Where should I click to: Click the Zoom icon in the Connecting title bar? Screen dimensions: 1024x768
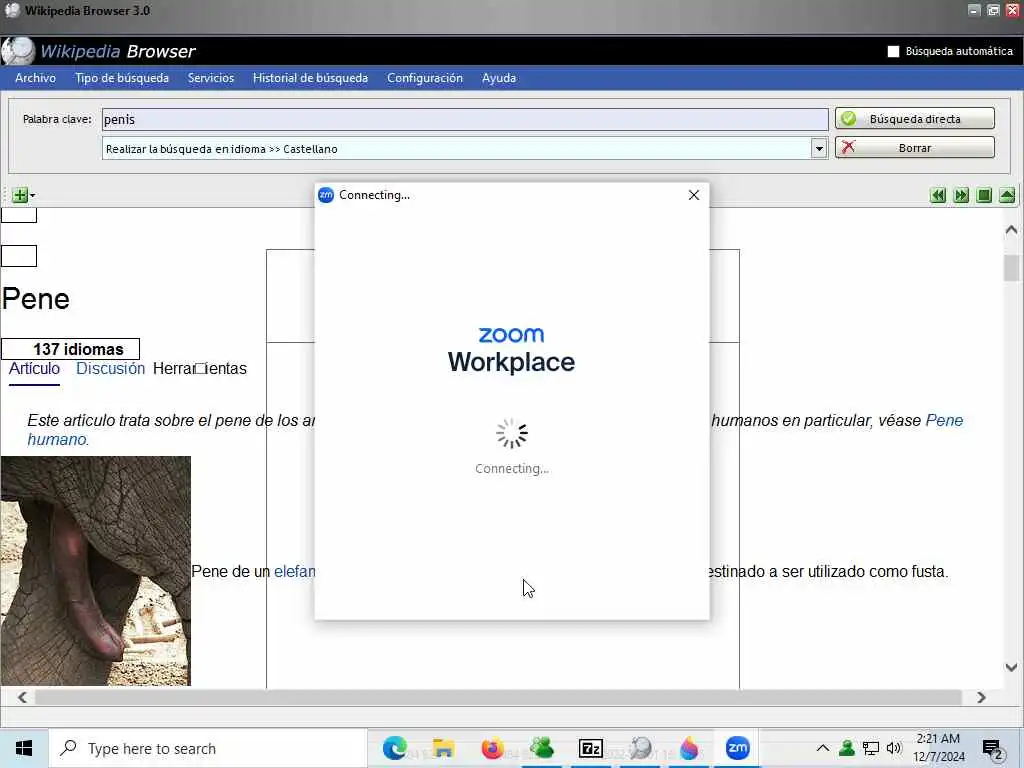(326, 195)
